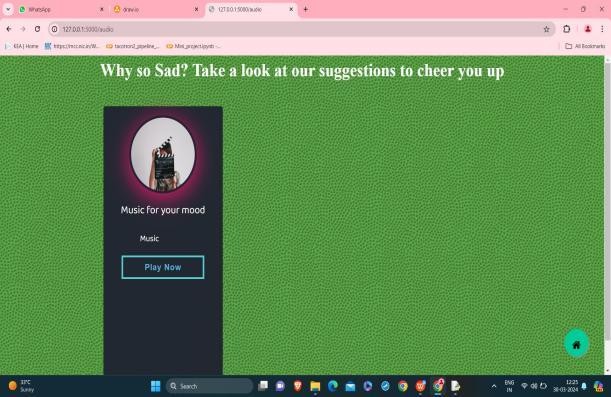Screen dimensions: 611x397
Task: Open Windows Start menu
Action: (x=155, y=386)
